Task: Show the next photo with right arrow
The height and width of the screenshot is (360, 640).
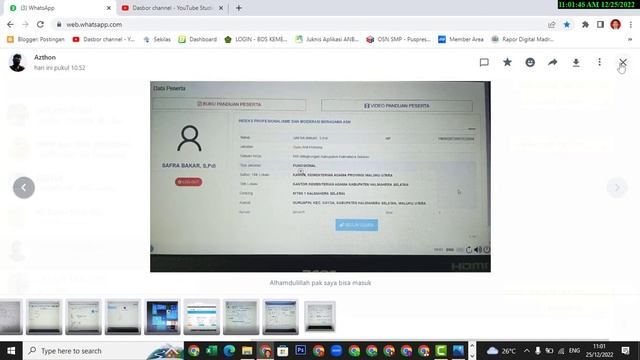Action: 617,188
